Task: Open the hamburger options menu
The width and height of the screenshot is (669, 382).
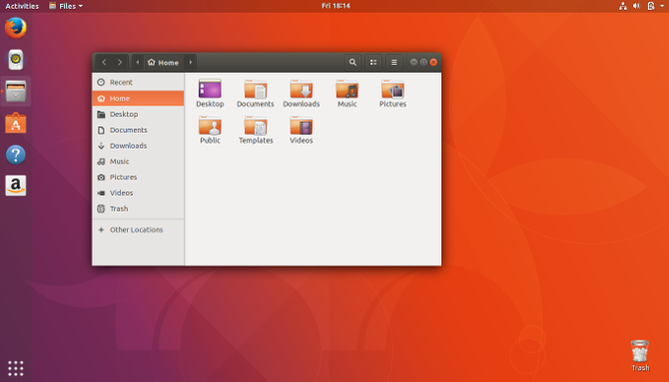Action: [x=394, y=62]
